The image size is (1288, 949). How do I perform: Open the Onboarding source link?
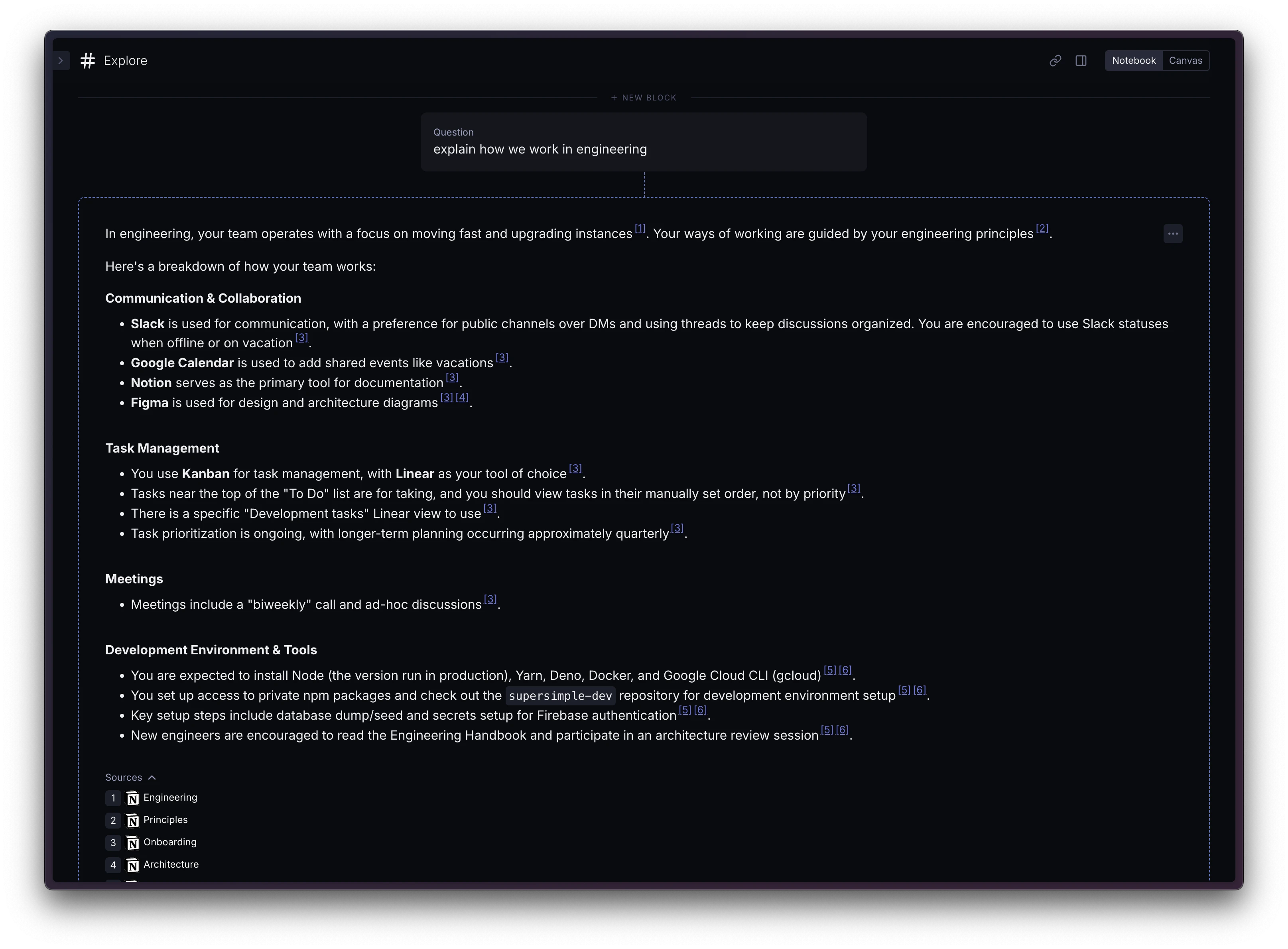(x=169, y=842)
